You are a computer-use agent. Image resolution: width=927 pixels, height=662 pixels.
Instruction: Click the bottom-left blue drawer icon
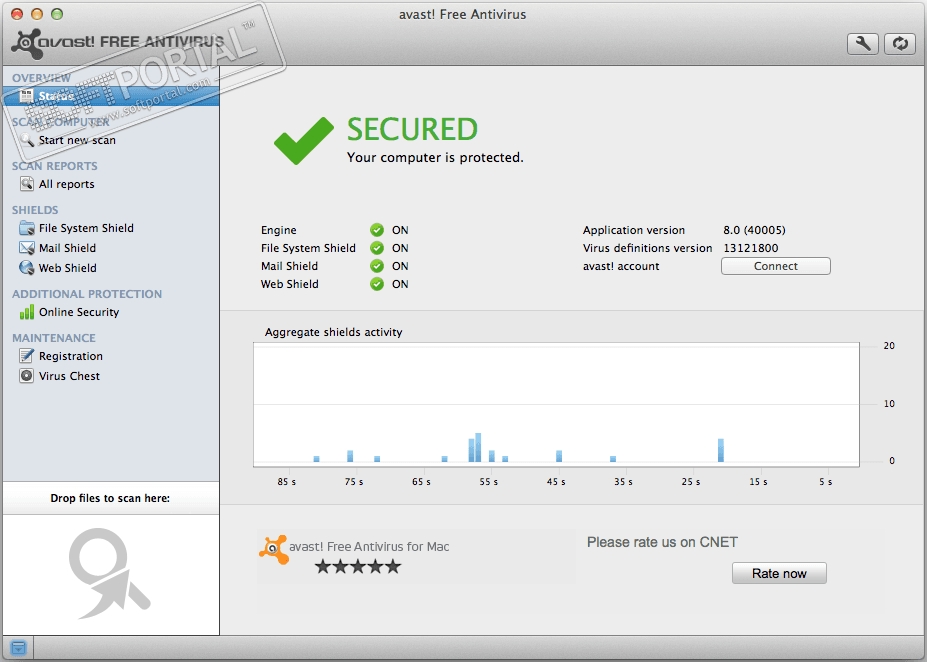pyautogui.click(x=18, y=648)
